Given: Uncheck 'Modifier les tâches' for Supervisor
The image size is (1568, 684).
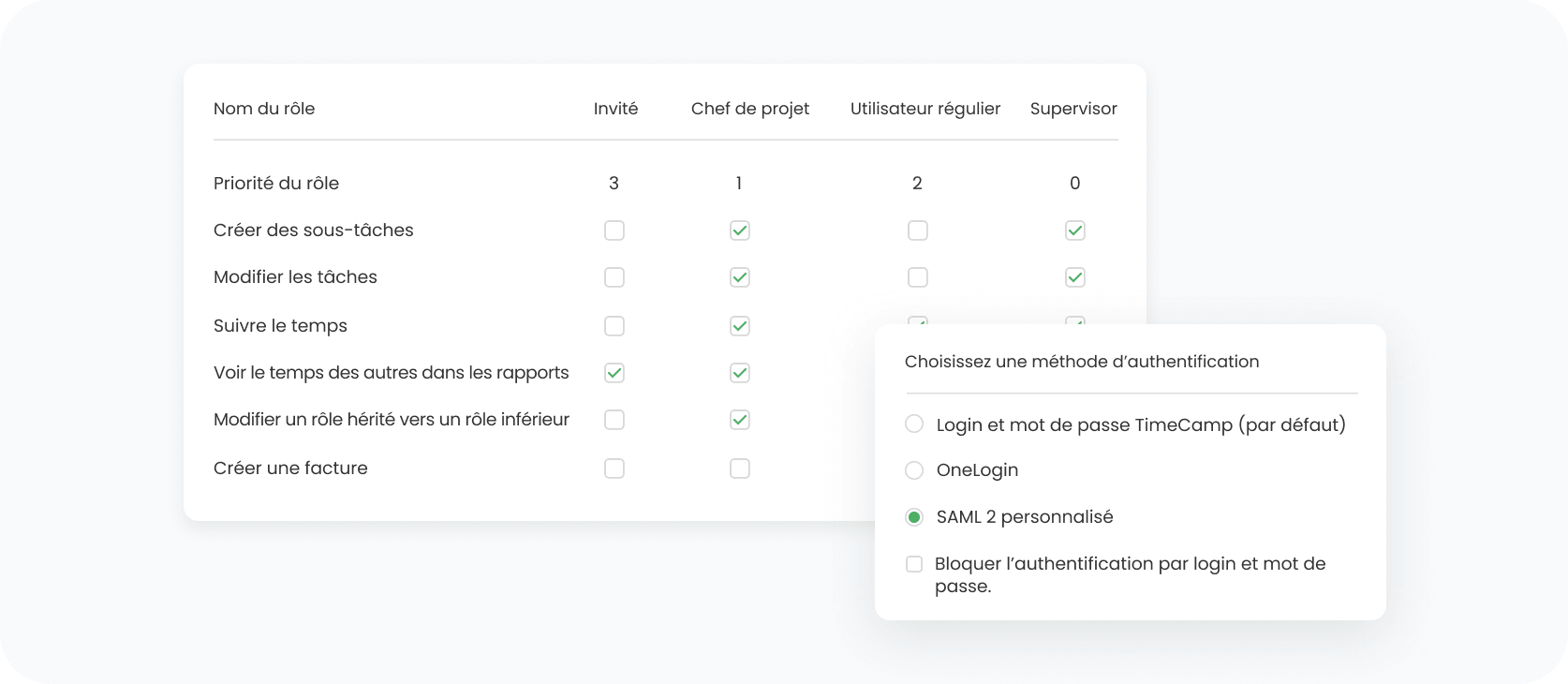Looking at the screenshot, I should [1075, 277].
